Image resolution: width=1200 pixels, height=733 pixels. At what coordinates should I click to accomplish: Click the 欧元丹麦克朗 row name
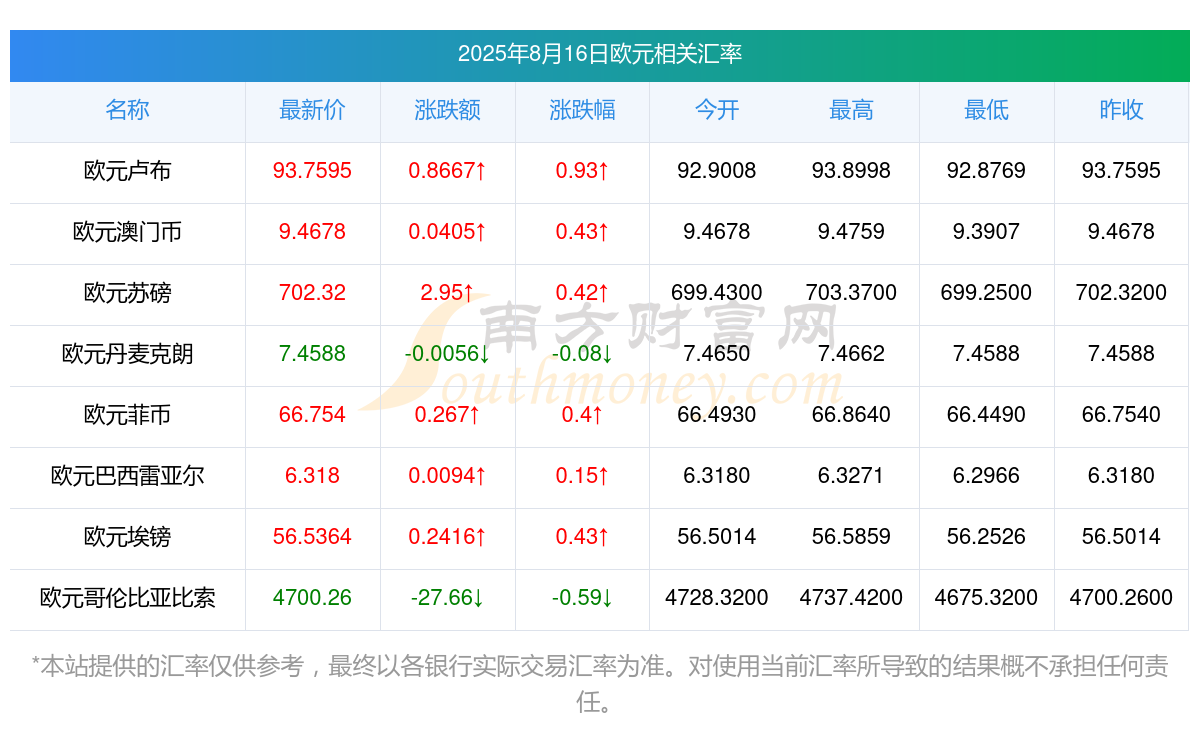coord(127,354)
